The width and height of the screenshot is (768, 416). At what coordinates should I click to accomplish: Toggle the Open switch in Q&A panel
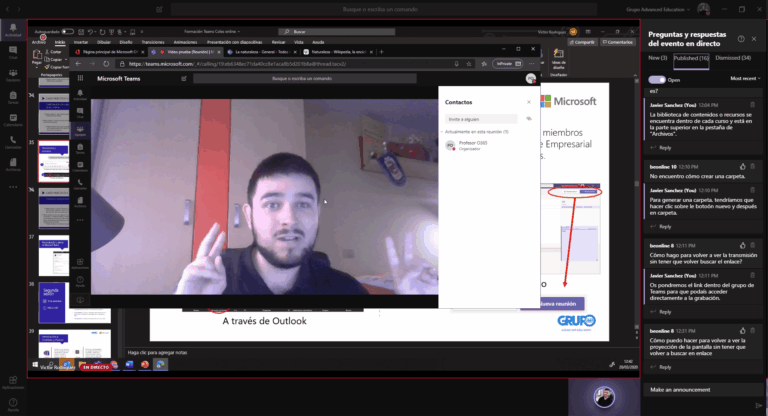[657, 79]
